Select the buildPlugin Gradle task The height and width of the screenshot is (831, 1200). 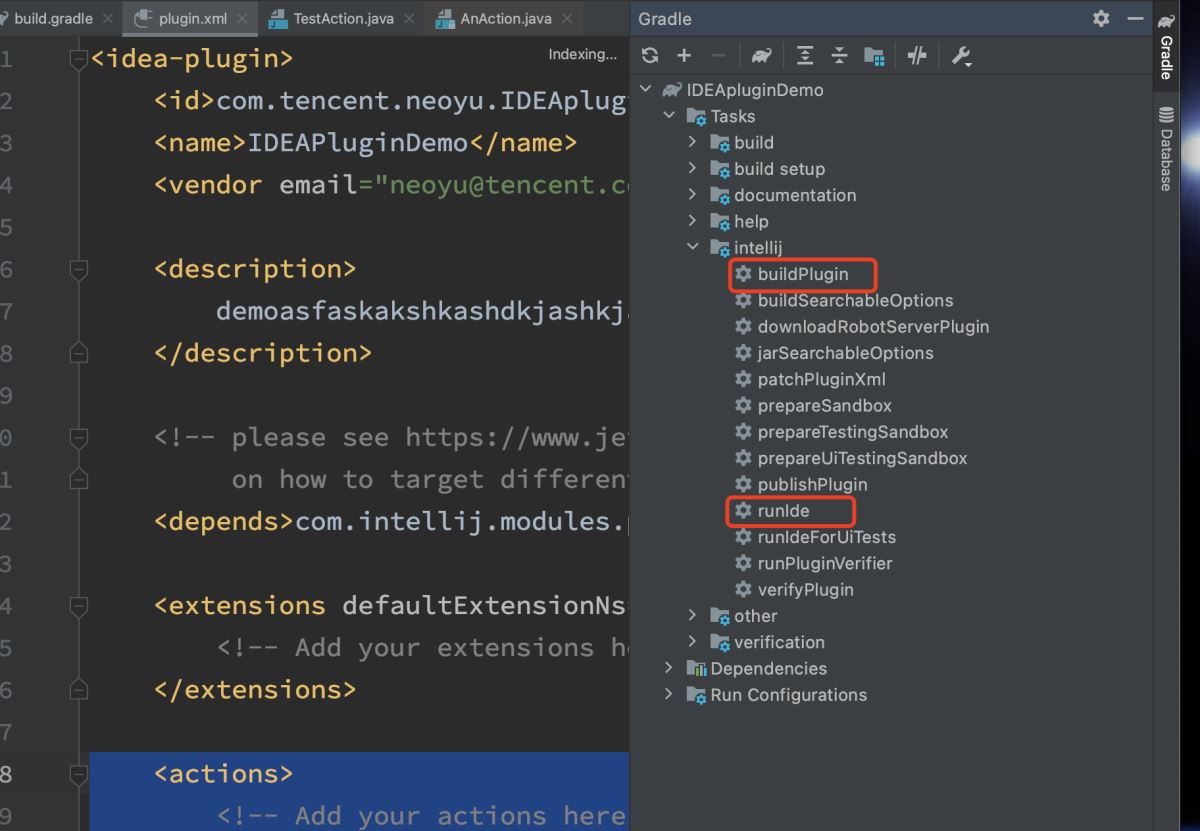click(802, 274)
